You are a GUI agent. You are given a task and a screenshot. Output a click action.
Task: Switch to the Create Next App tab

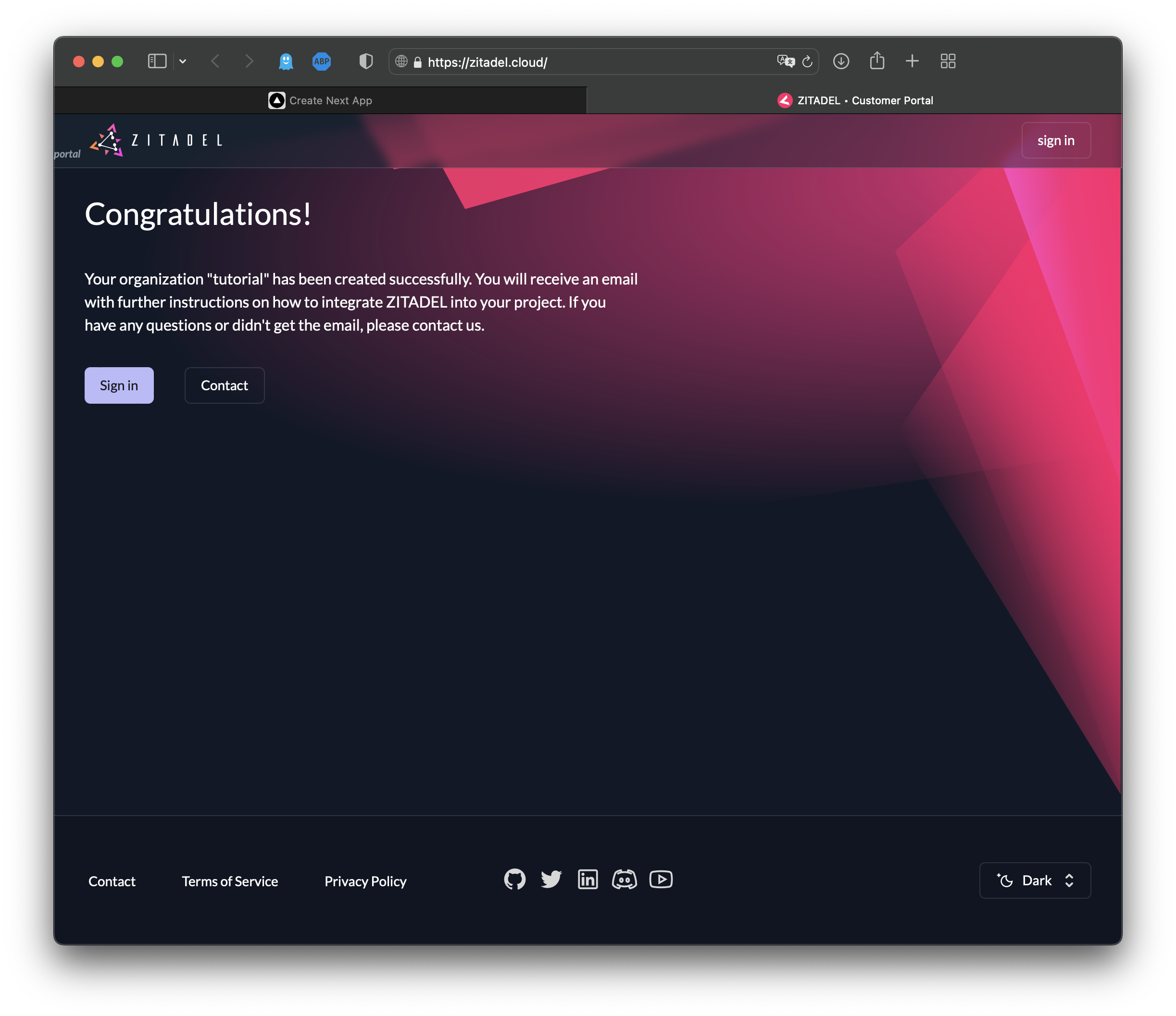pyautogui.click(x=320, y=100)
